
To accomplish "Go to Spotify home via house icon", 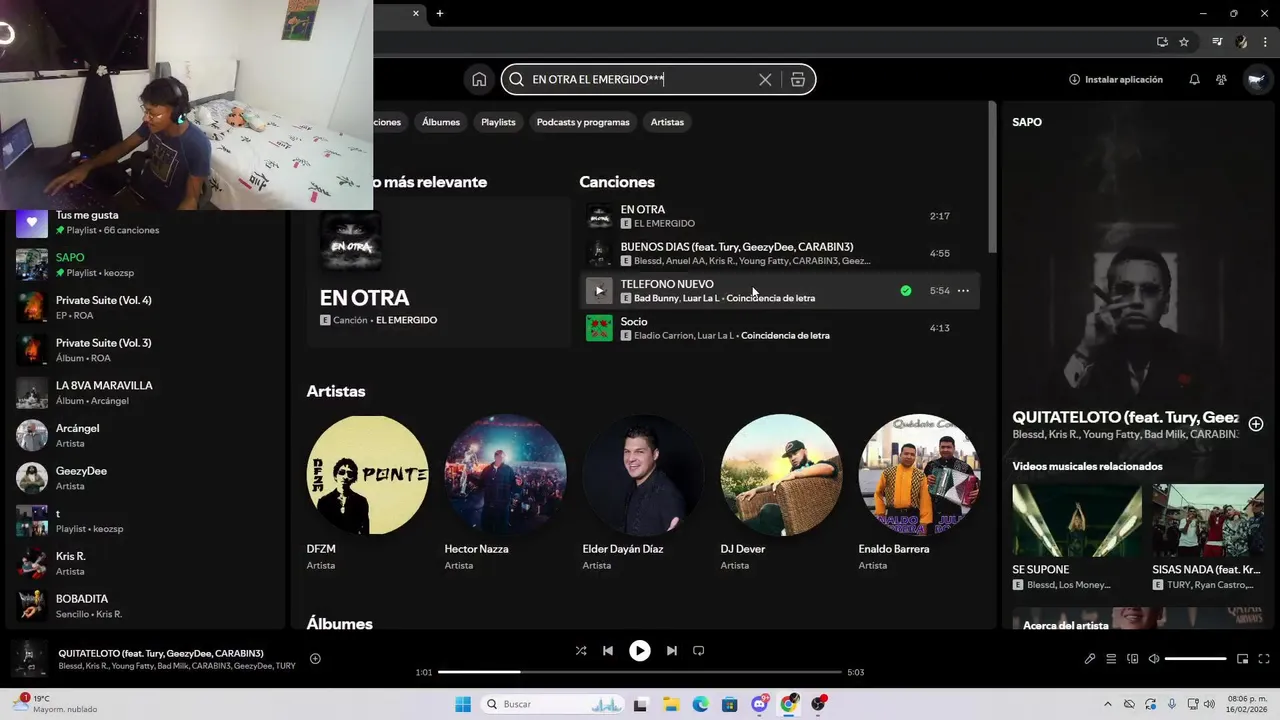I will click(x=479, y=80).
